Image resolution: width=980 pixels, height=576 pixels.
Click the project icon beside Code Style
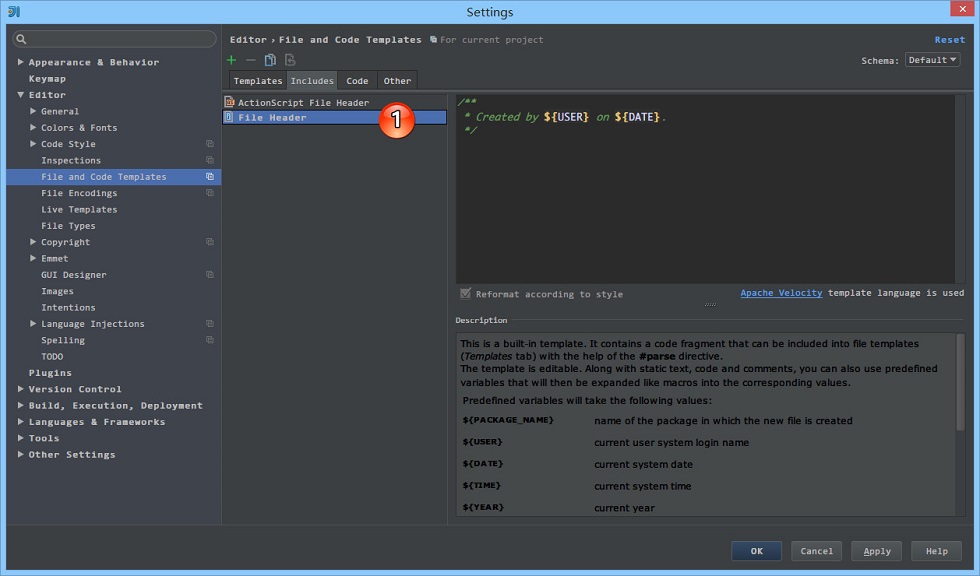pos(210,144)
